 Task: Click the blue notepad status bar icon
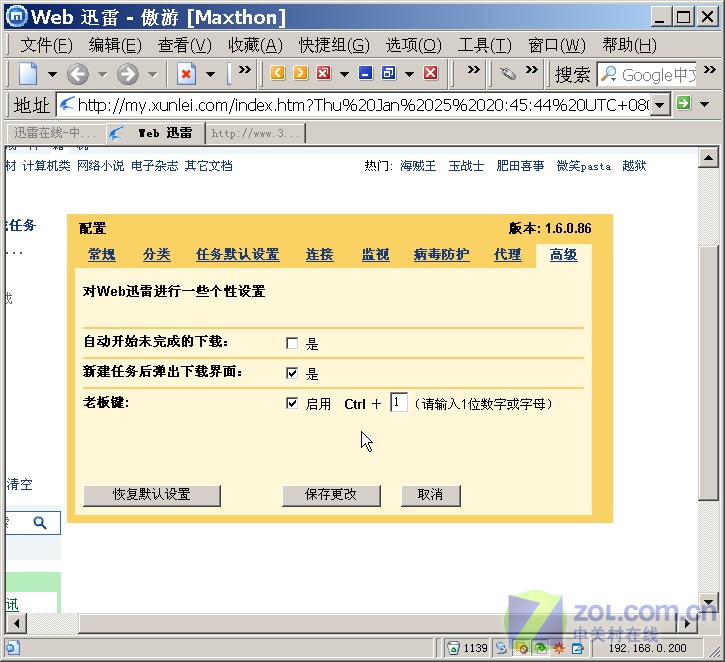[x=578, y=648]
